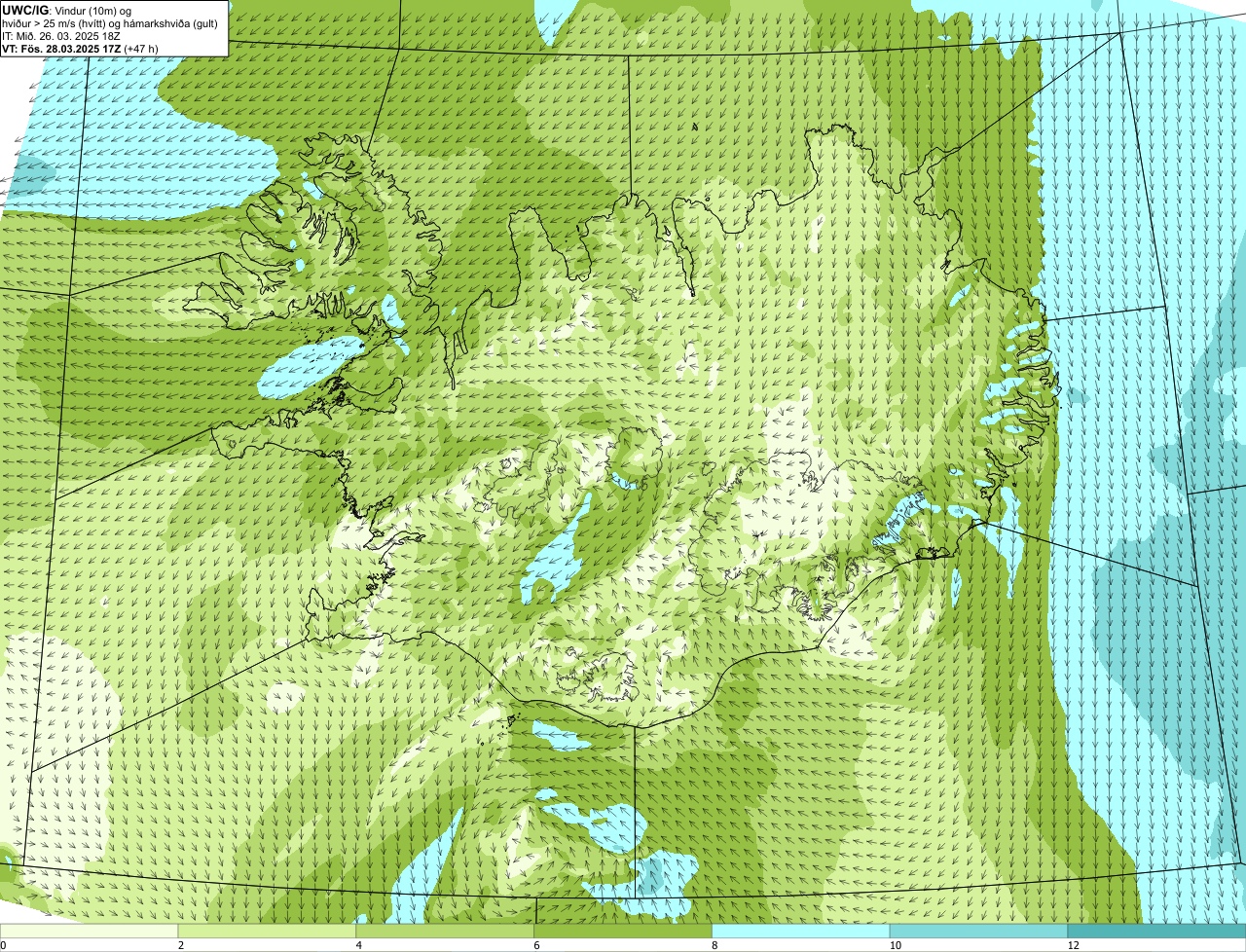
Task: Click the legend swatch between 8 and 10
Action: 801,932
